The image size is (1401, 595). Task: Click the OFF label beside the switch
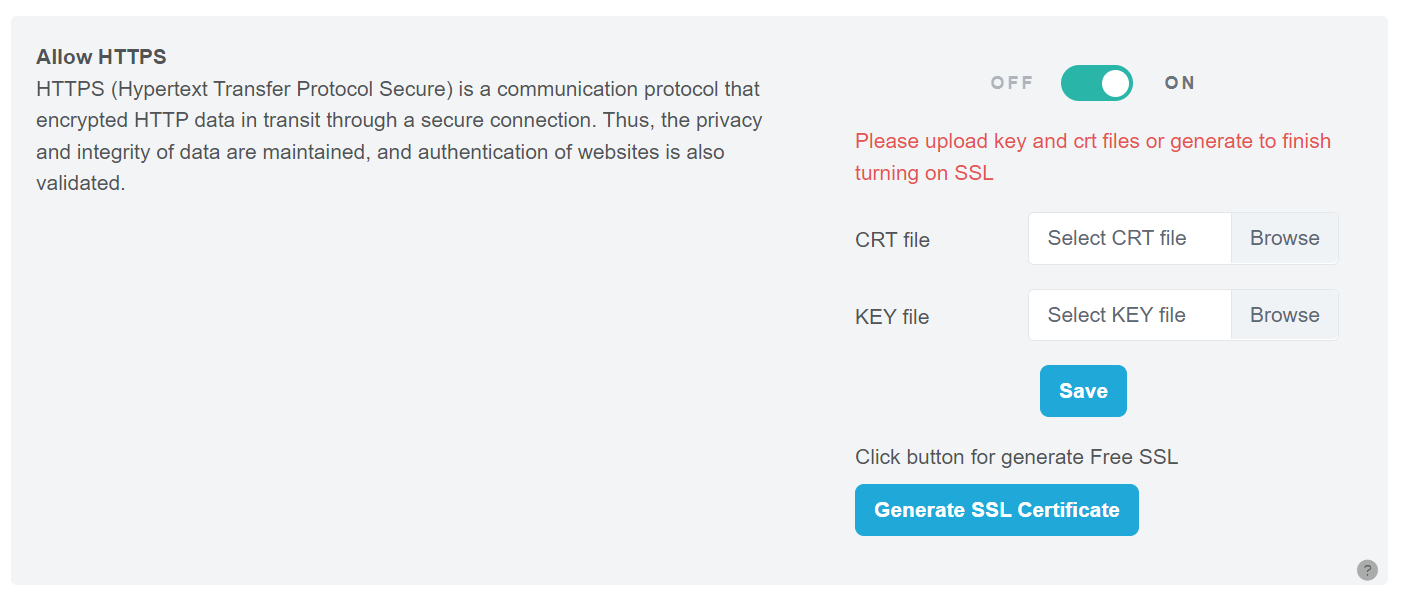click(1011, 83)
